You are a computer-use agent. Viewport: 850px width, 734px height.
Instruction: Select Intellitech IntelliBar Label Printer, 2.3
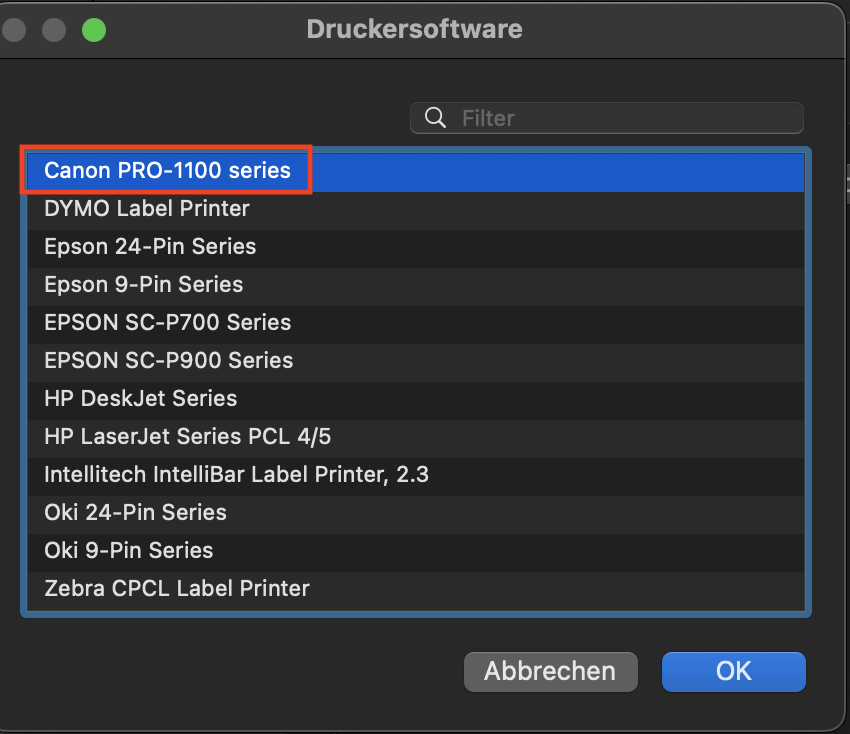[236, 475]
